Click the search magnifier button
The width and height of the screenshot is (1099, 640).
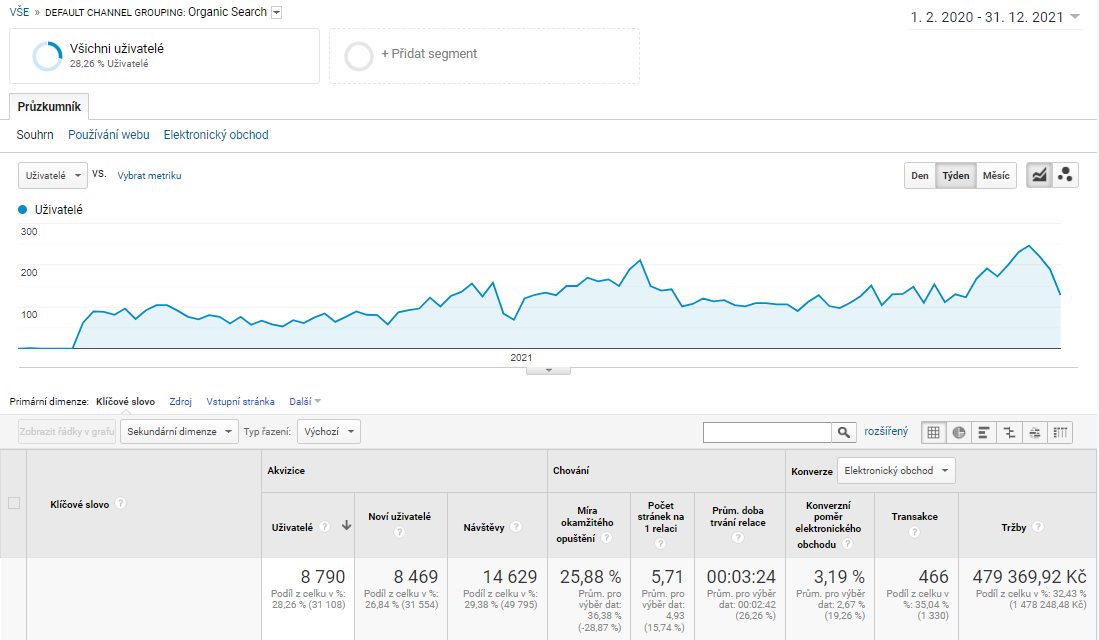tap(844, 433)
